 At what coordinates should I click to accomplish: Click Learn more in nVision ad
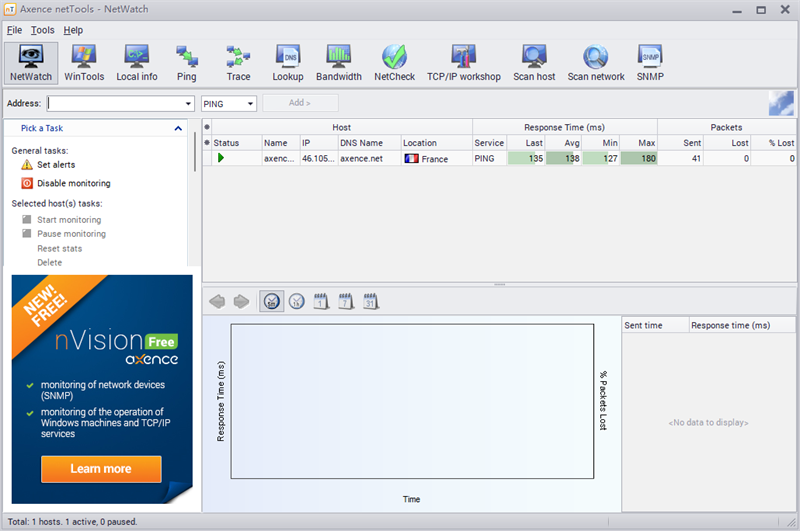(x=101, y=469)
